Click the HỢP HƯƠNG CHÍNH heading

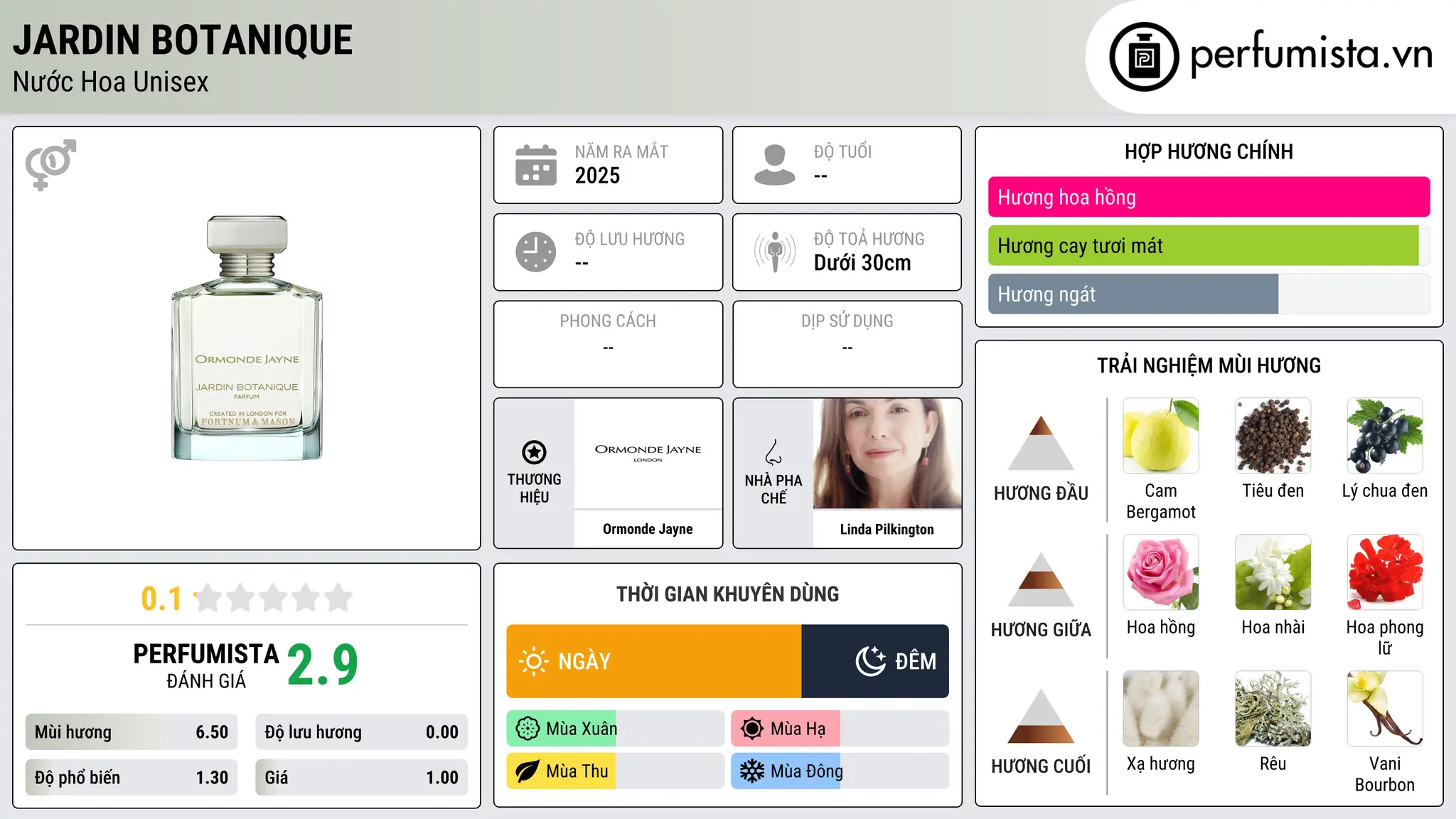1209,151
